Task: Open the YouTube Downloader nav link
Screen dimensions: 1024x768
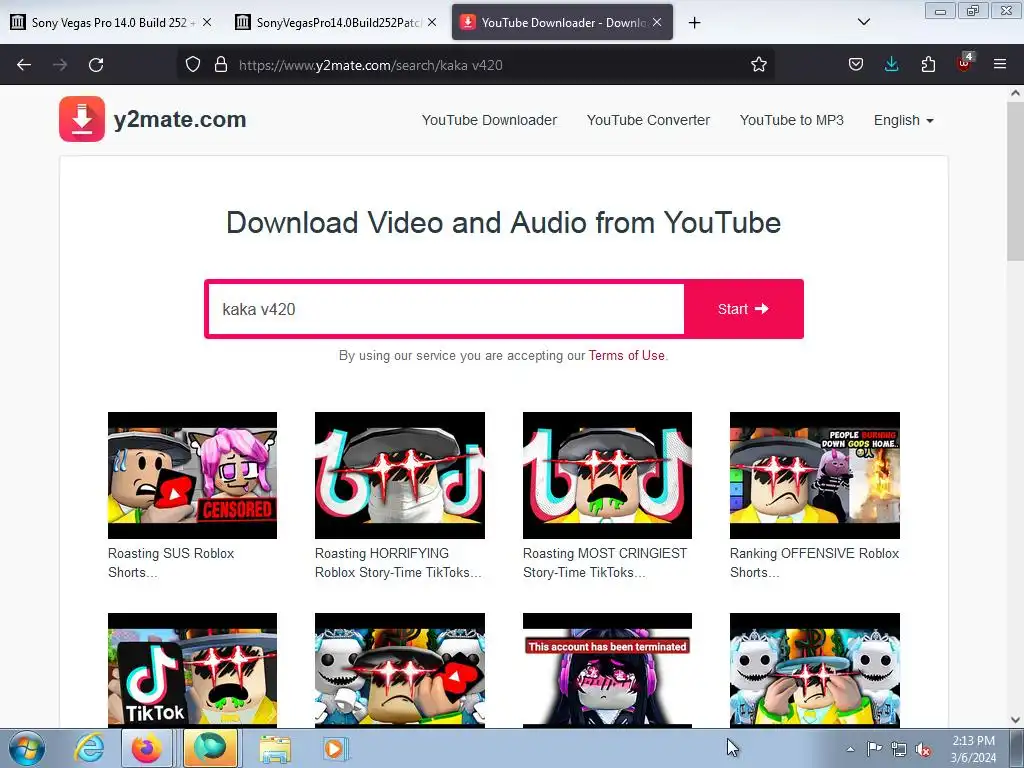Action: click(x=489, y=120)
